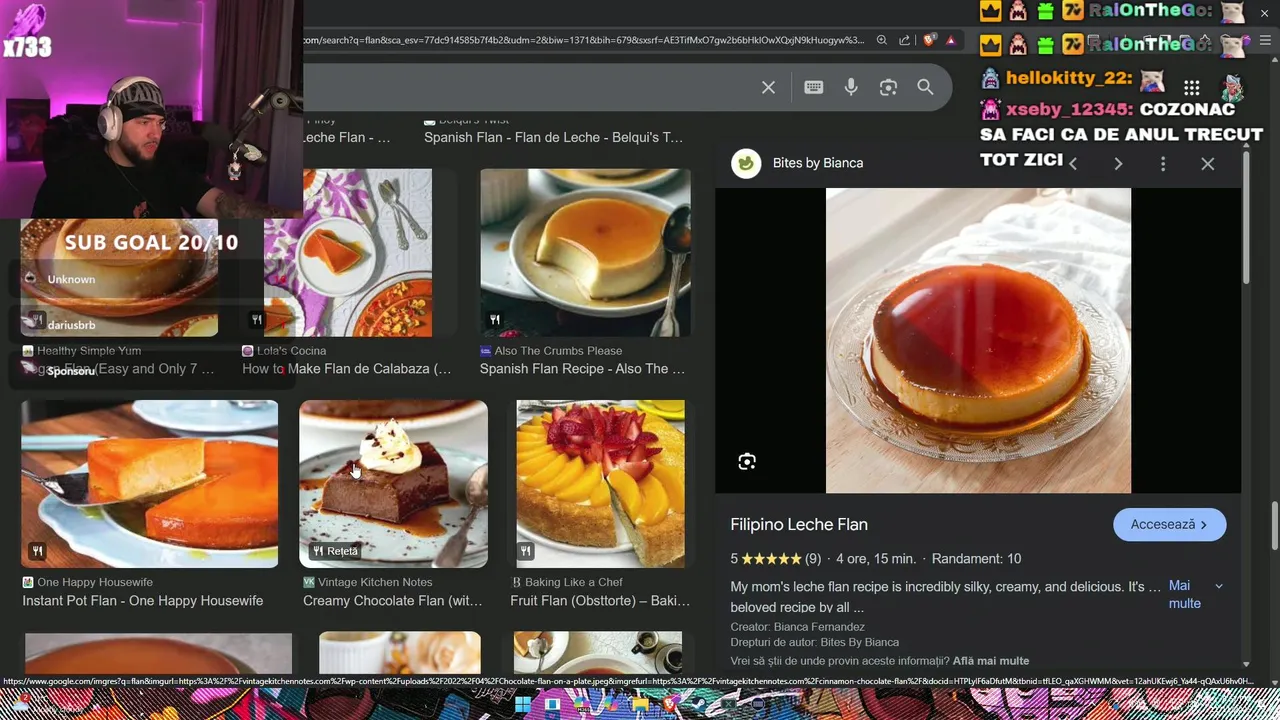Viewport: 1280px width, 720px height.
Task: Open the Află mai multe link
Action: [991, 661]
